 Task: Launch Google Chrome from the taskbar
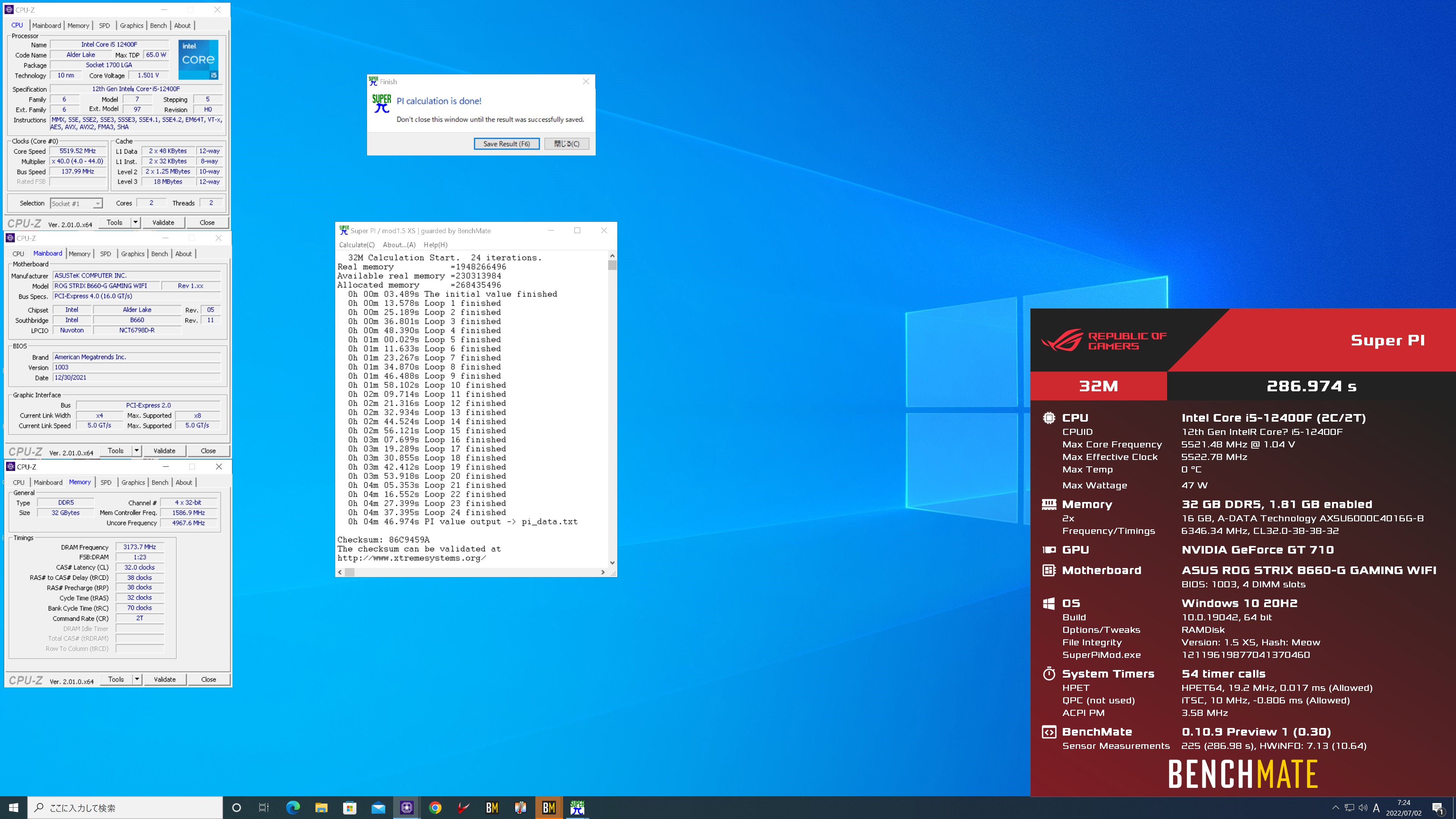click(435, 808)
